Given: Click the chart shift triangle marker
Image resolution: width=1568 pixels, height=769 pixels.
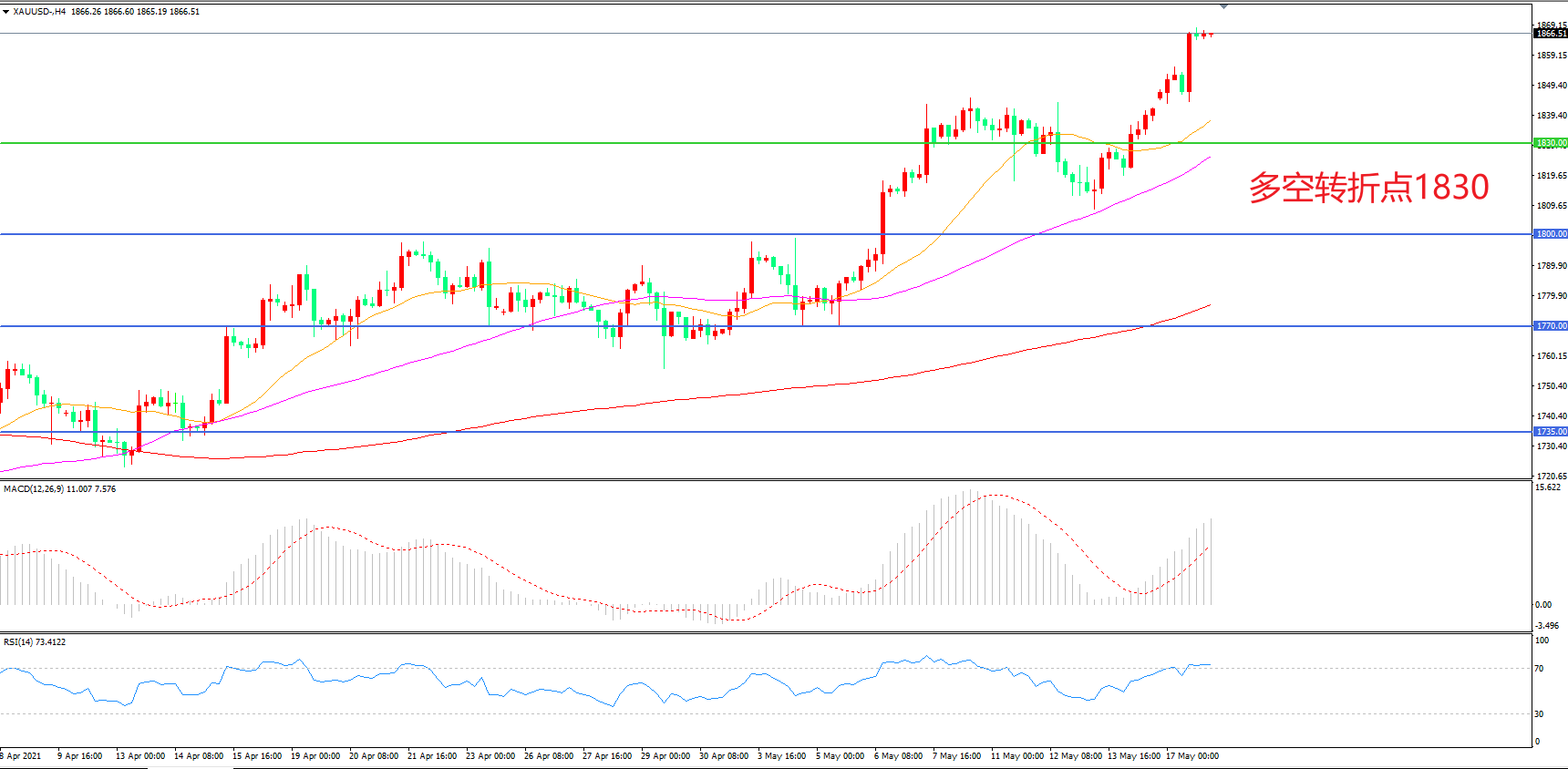Looking at the screenshot, I should 1223,6.
